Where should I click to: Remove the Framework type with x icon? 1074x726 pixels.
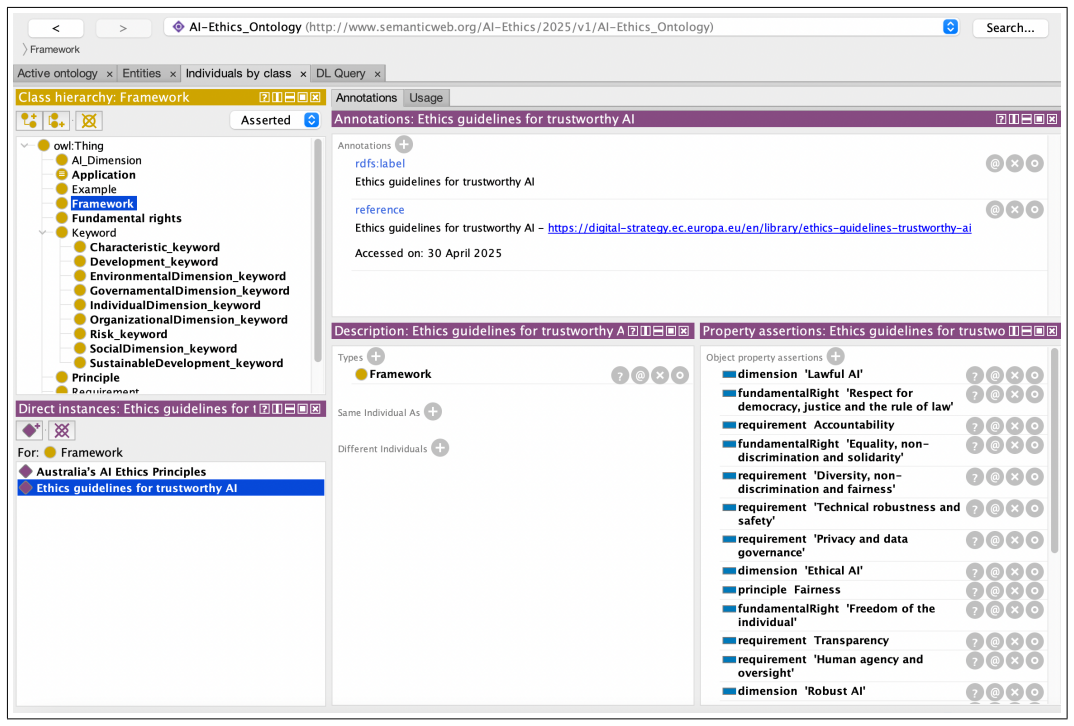click(x=660, y=375)
